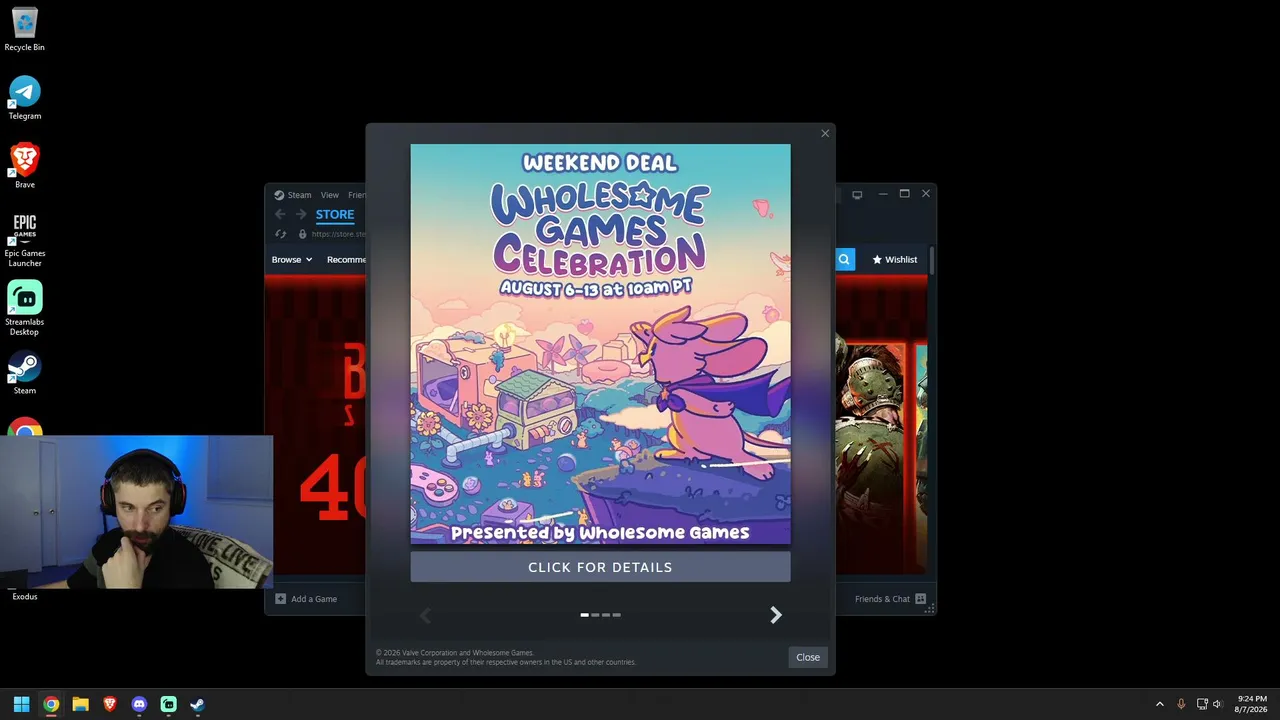Switch to Brave on the taskbar

point(110,704)
